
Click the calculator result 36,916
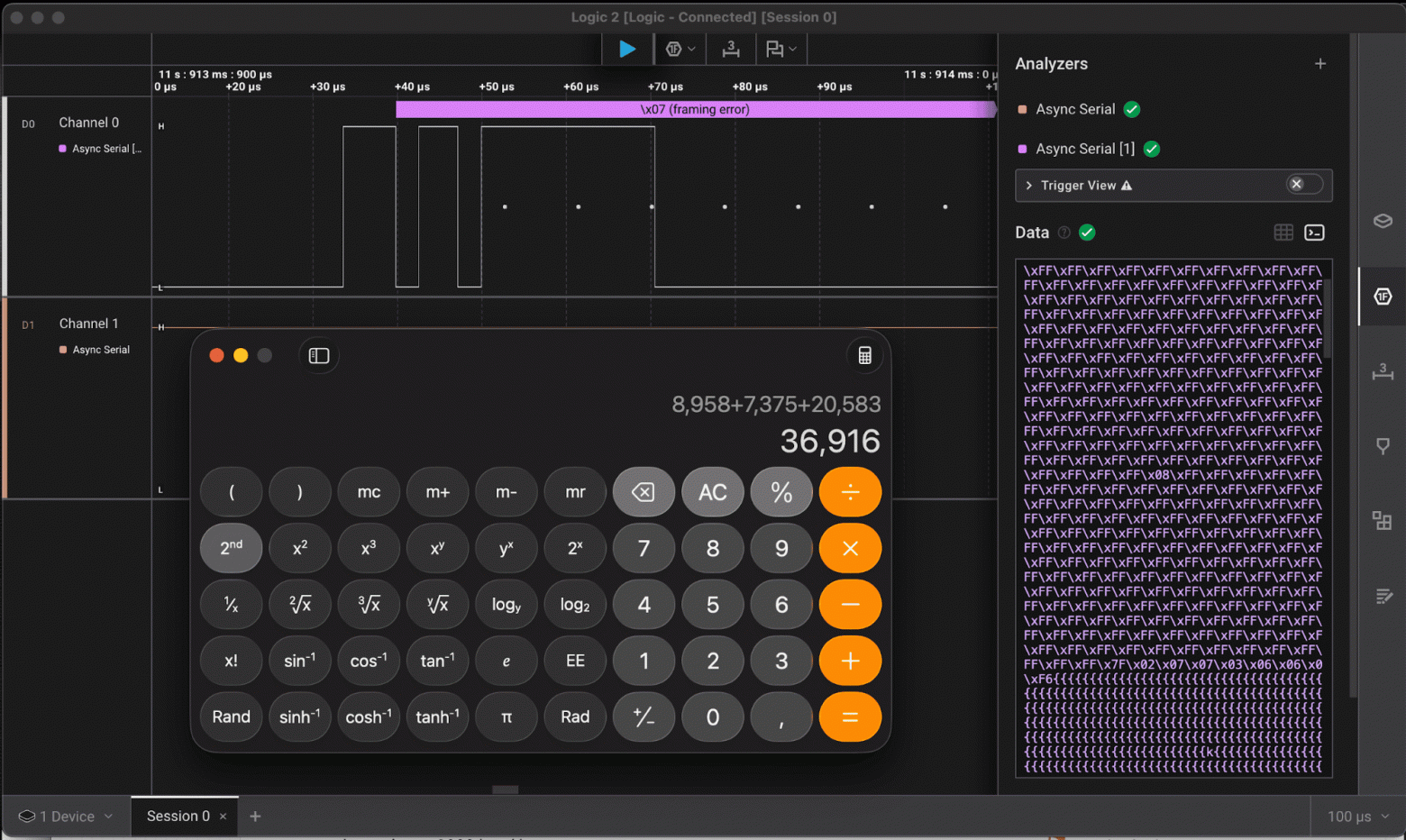pyautogui.click(x=830, y=441)
